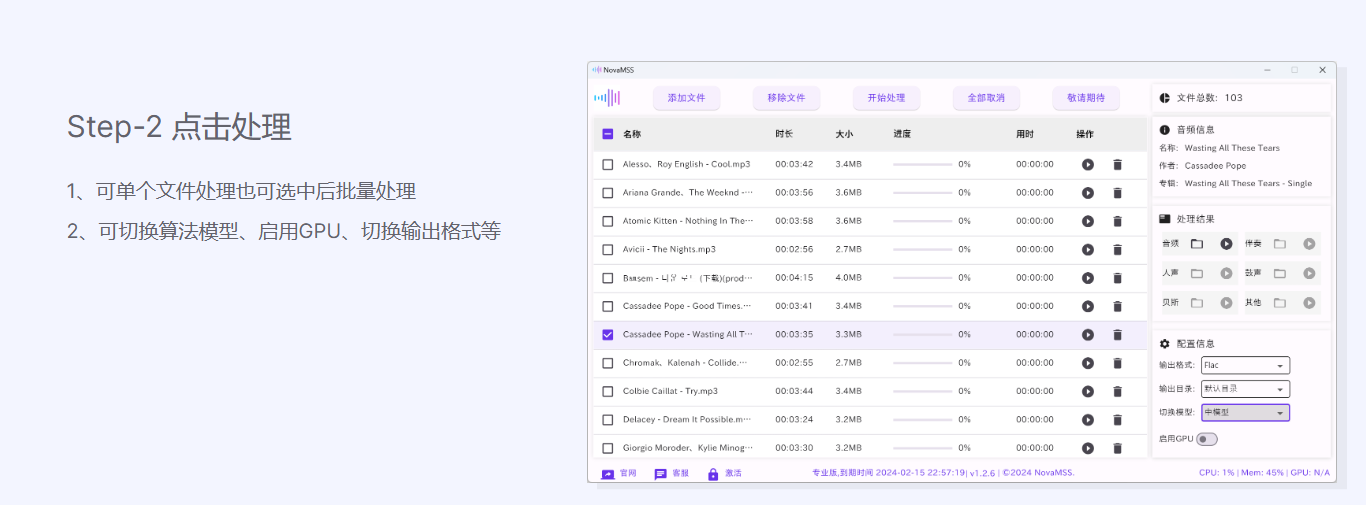The image size is (1366, 505).
Task: Click the Colbie Caillat row progress bar
Action: [922, 391]
